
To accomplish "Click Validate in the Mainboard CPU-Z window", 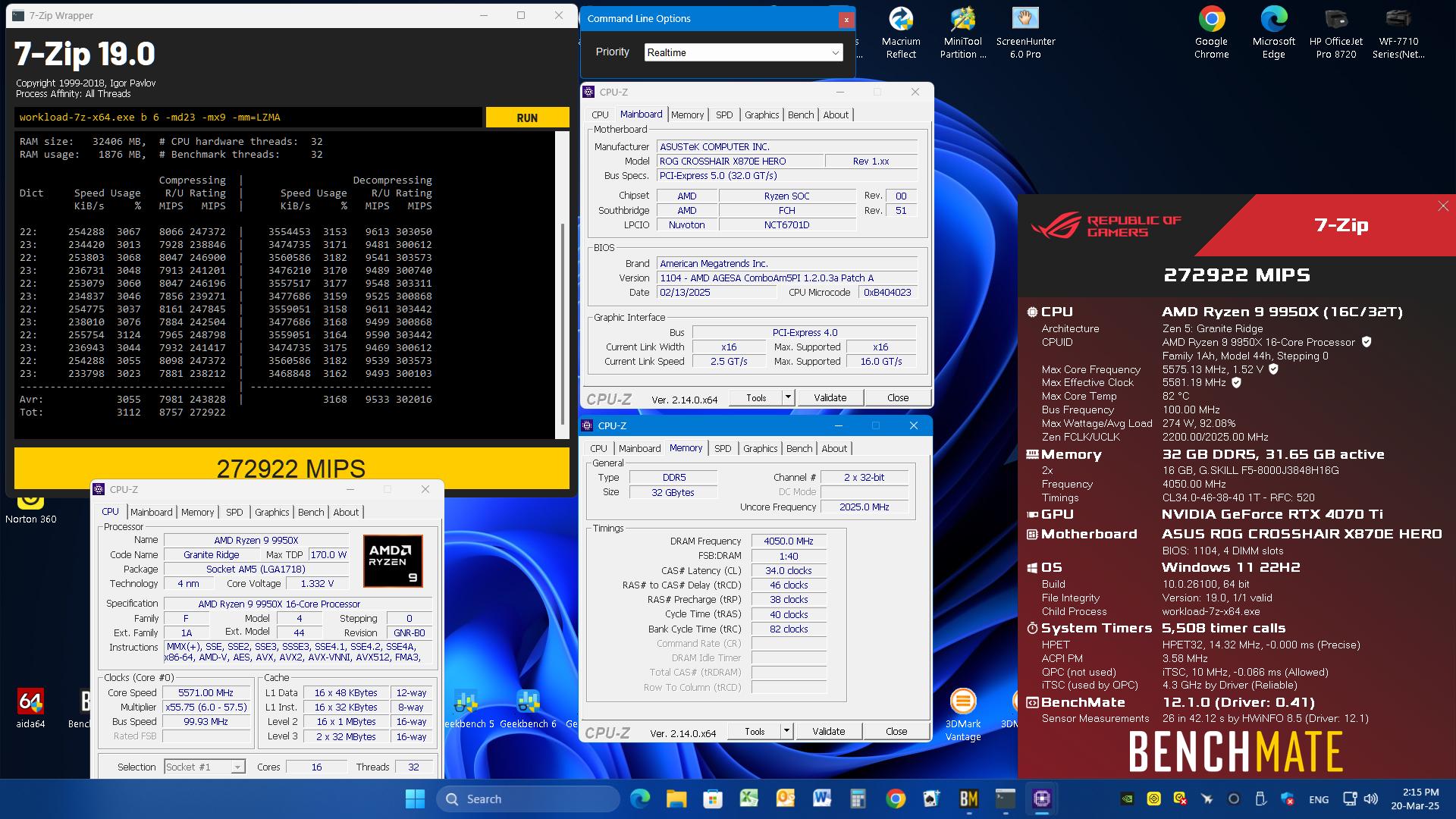I will (x=830, y=397).
